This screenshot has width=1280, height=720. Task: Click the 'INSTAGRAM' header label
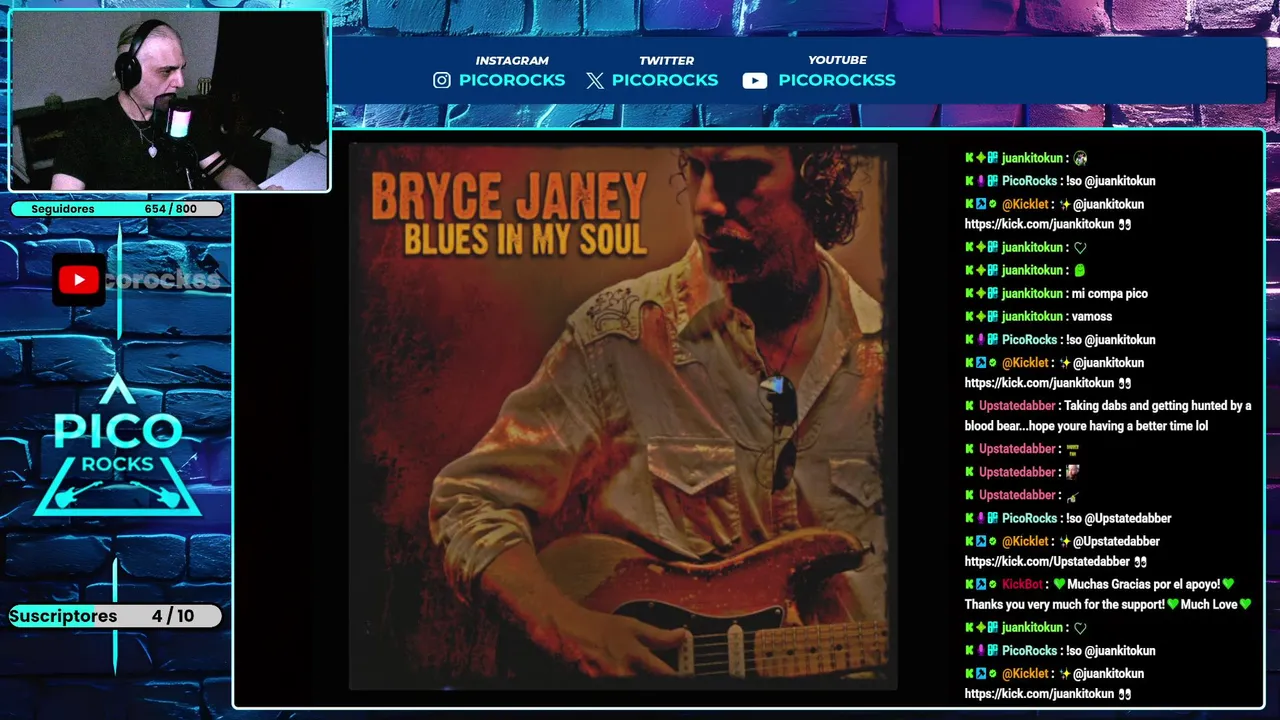512,61
